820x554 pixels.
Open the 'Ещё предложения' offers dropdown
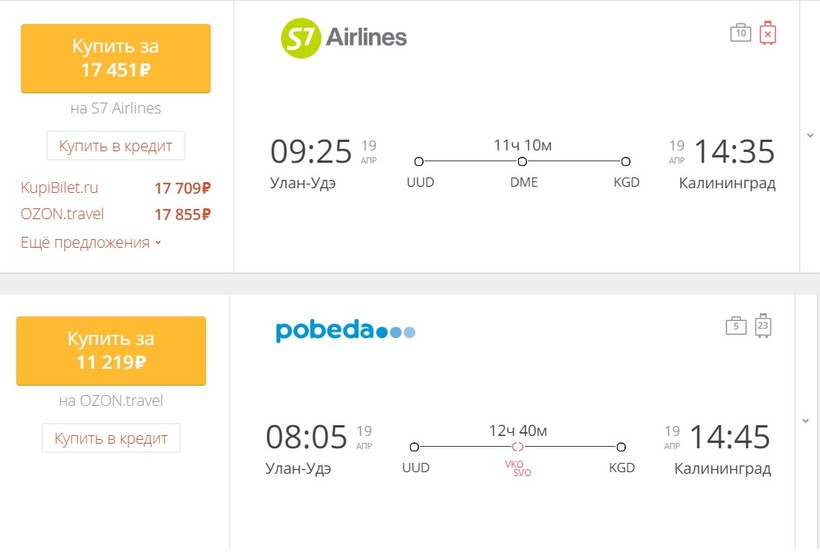(x=90, y=243)
